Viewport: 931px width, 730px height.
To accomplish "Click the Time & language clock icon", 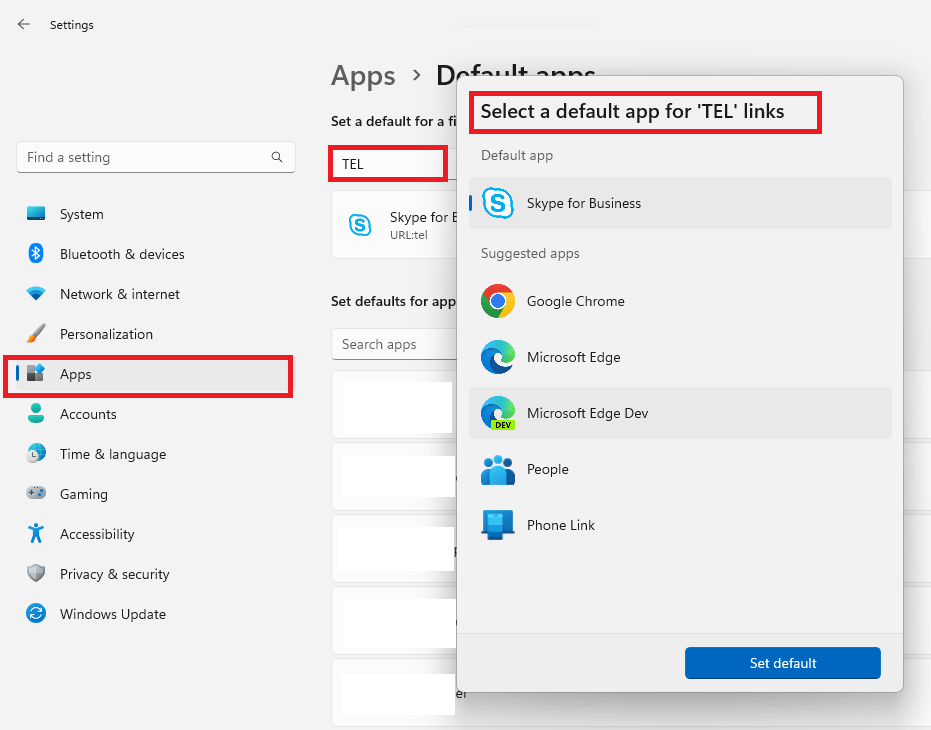I will pos(36,454).
